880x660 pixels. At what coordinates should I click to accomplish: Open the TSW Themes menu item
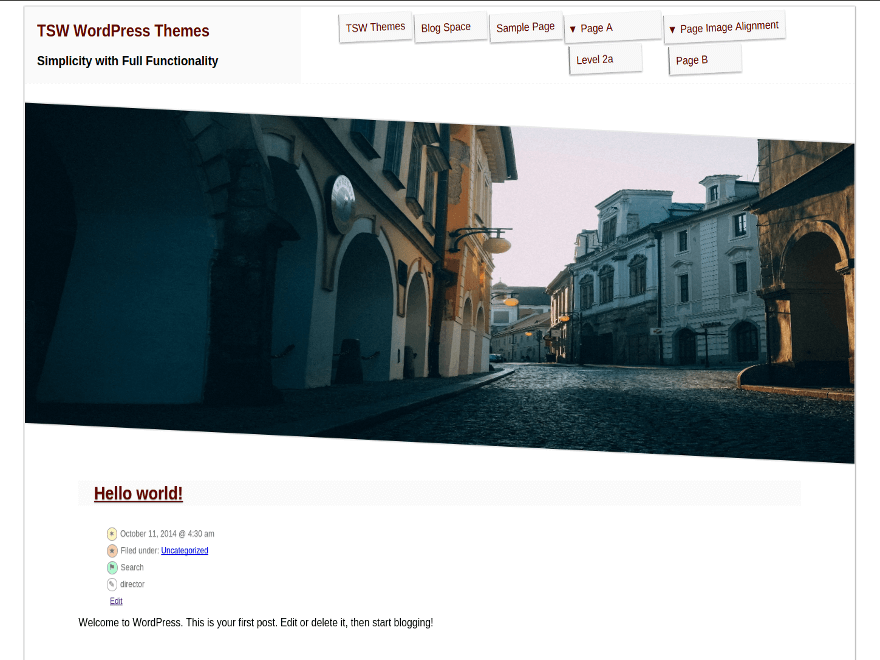(x=375, y=28)
